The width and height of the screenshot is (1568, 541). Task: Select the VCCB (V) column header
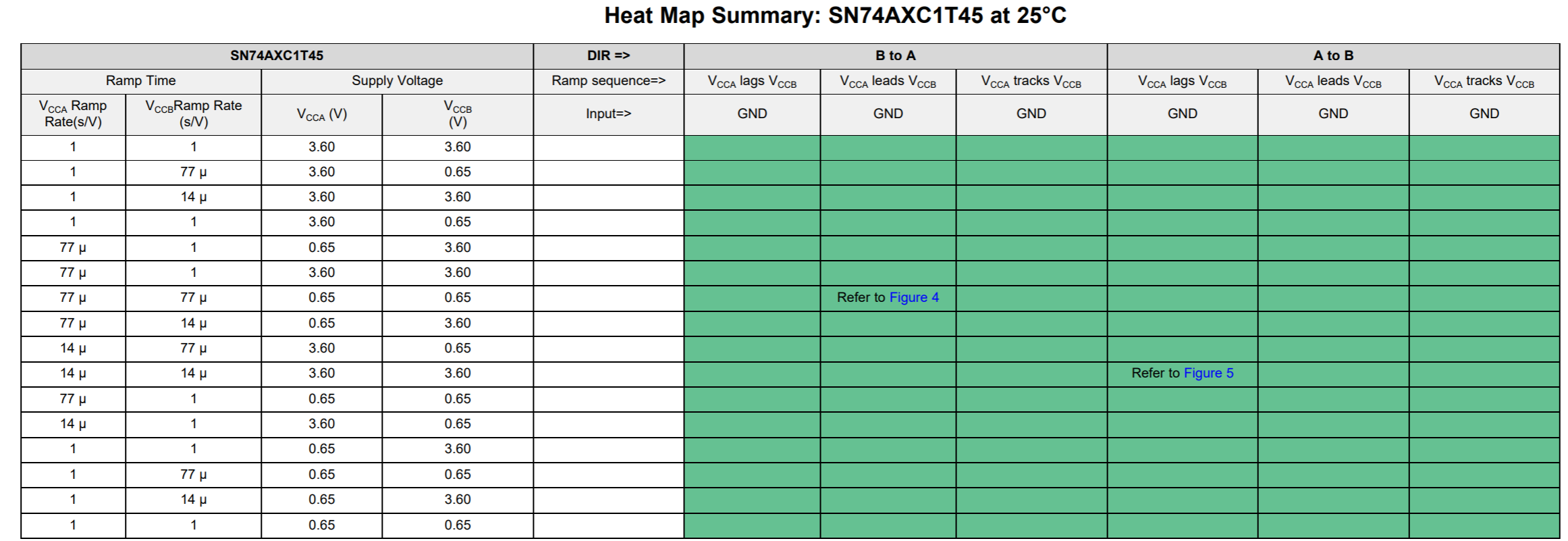pos(458,114)
